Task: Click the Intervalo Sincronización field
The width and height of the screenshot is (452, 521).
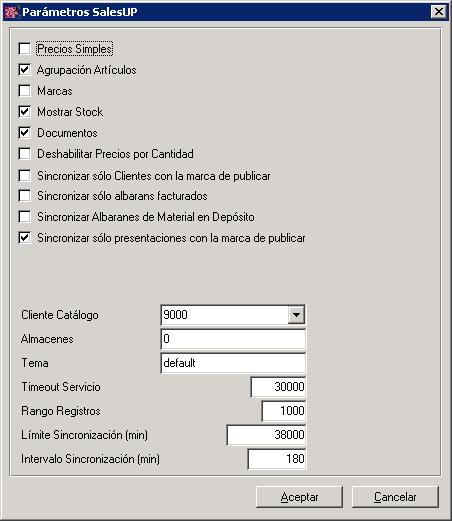Action: (x=277, y=459)
